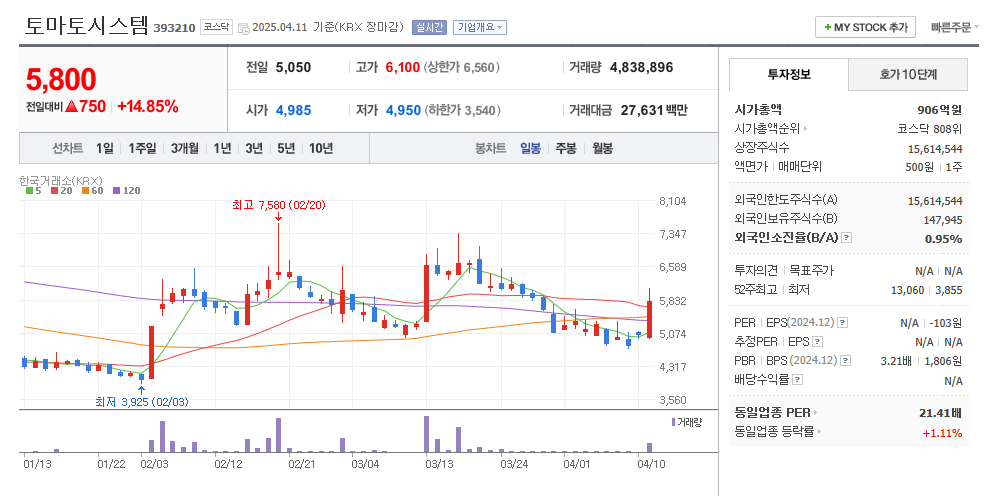Click the 외국인소진율 value 0.95%
This screenshot has width=998, height=496.
[x=943, y=239]
